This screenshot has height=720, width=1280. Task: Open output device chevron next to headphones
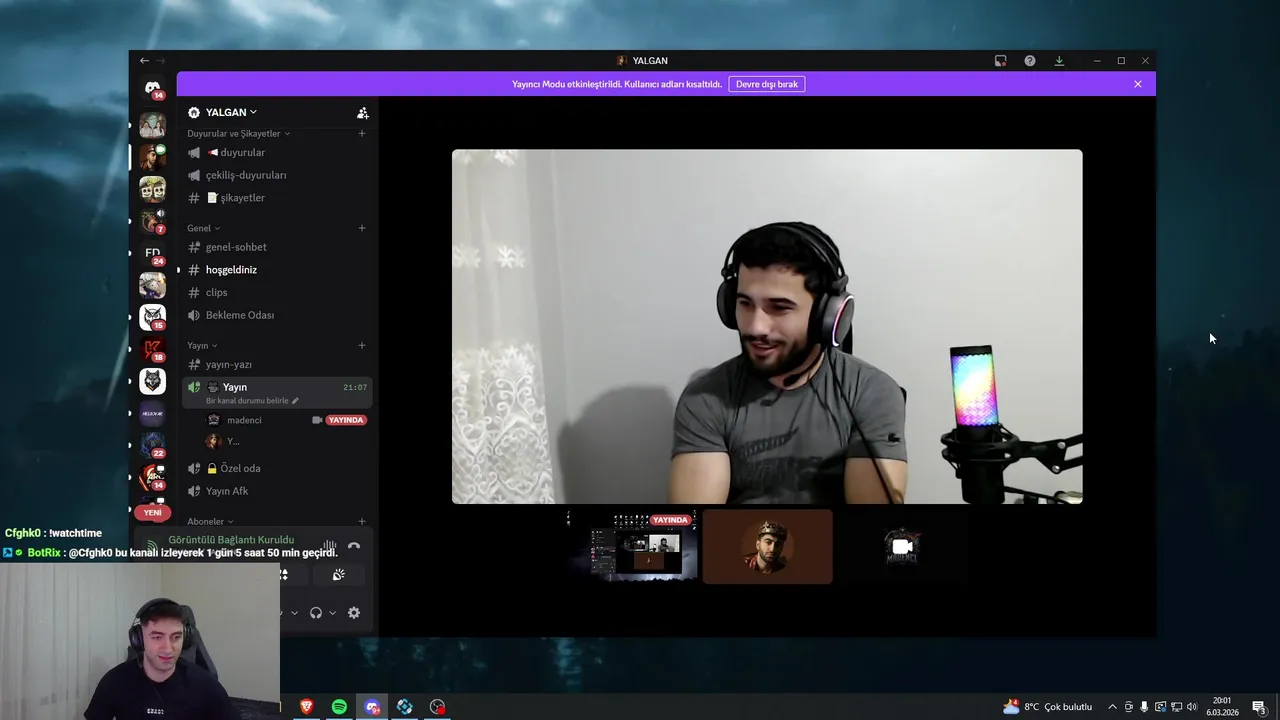[333, 613]
